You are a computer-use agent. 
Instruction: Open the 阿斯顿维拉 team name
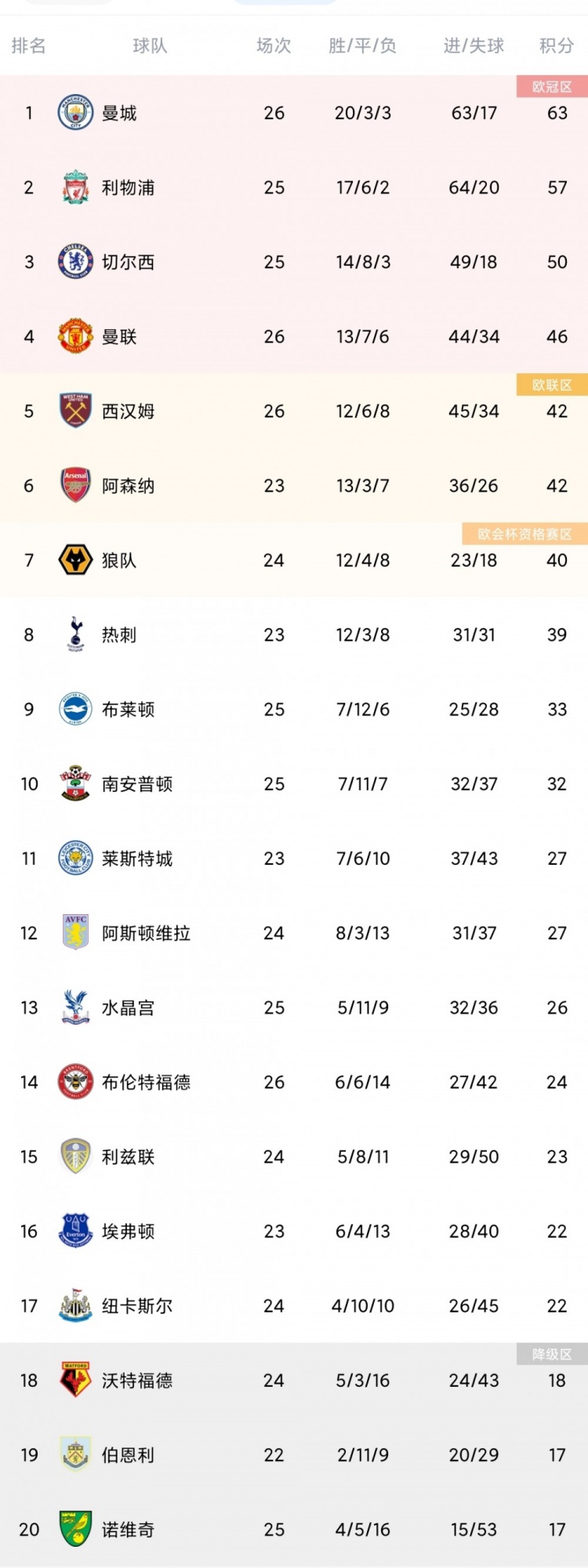tap(146, 933)
